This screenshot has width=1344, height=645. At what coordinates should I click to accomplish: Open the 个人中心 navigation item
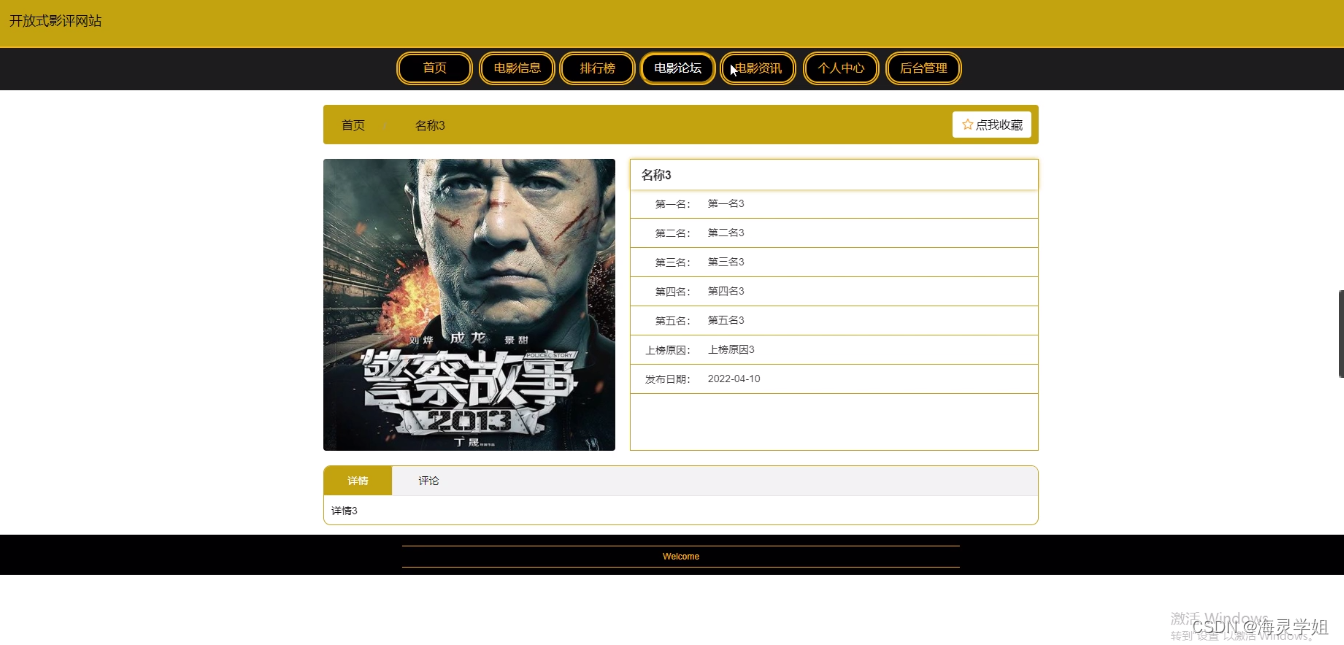point(840,68)
